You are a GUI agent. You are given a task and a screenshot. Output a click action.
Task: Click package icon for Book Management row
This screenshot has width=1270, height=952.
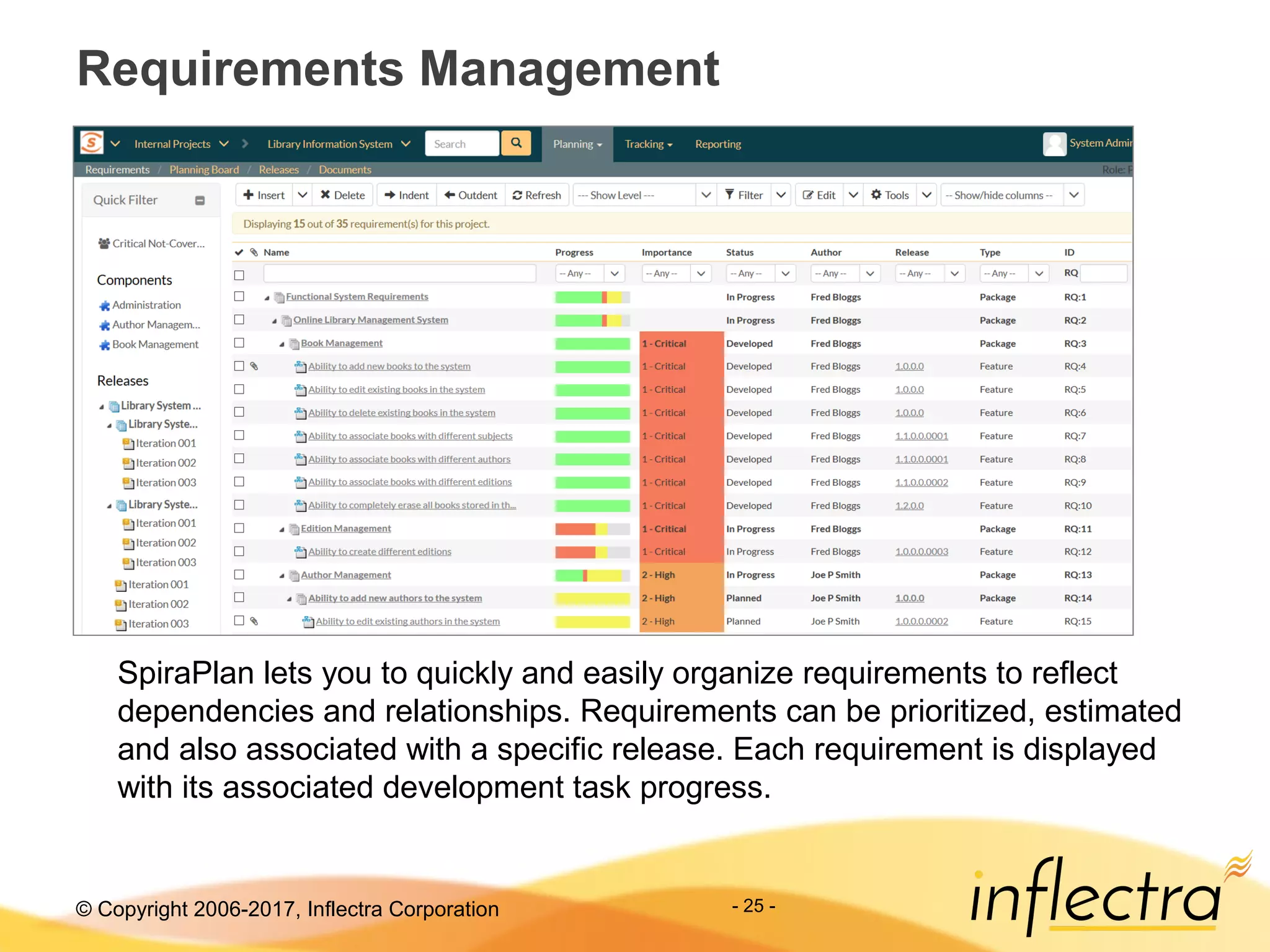point(294,344)
